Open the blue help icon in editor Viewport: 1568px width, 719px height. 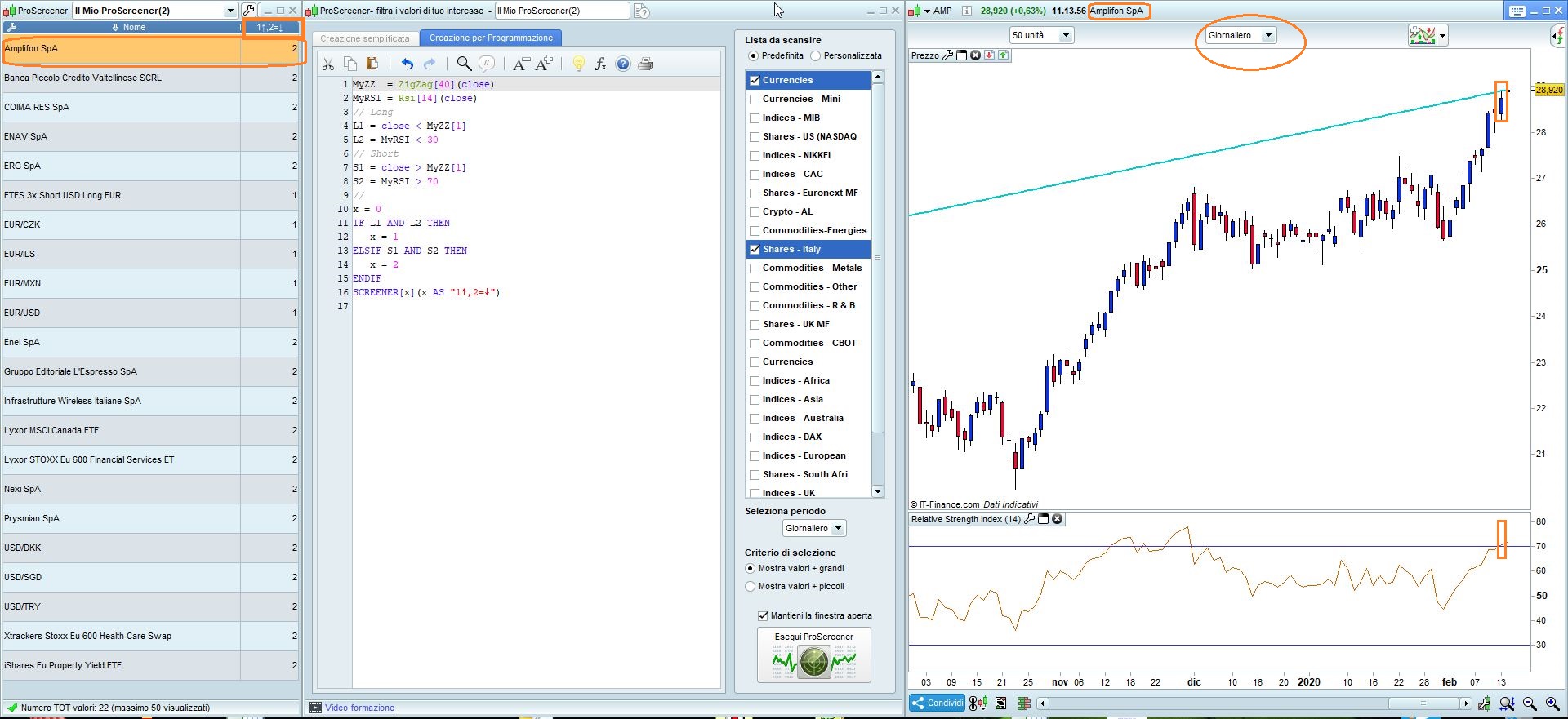pyautogui.click(x=623, y=64)
